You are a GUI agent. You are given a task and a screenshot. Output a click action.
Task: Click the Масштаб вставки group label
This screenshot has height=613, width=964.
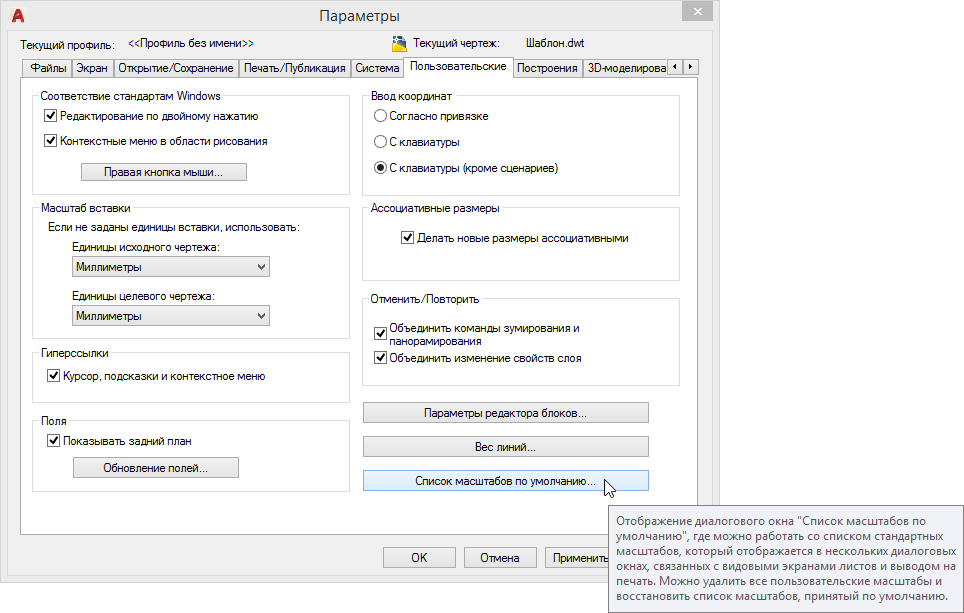click(85, 208)
